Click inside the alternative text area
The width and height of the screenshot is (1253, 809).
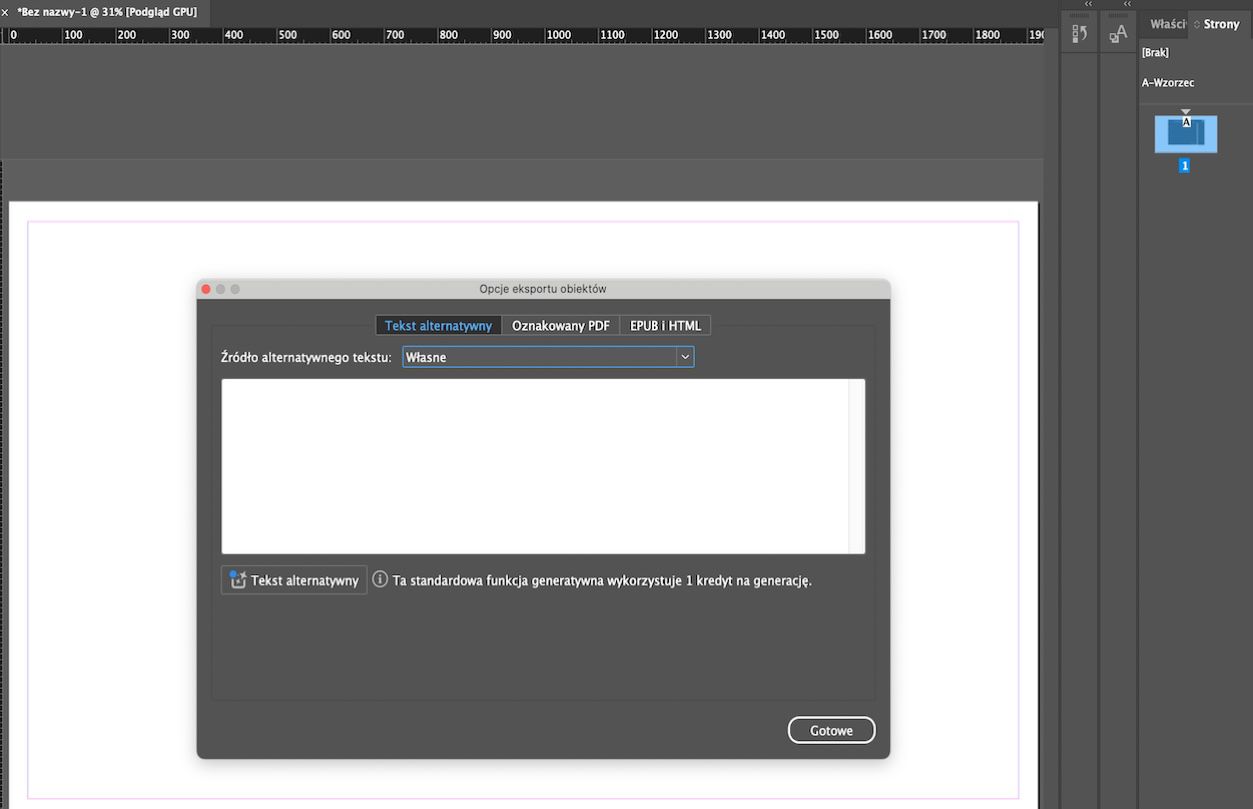tap(535, 466)
